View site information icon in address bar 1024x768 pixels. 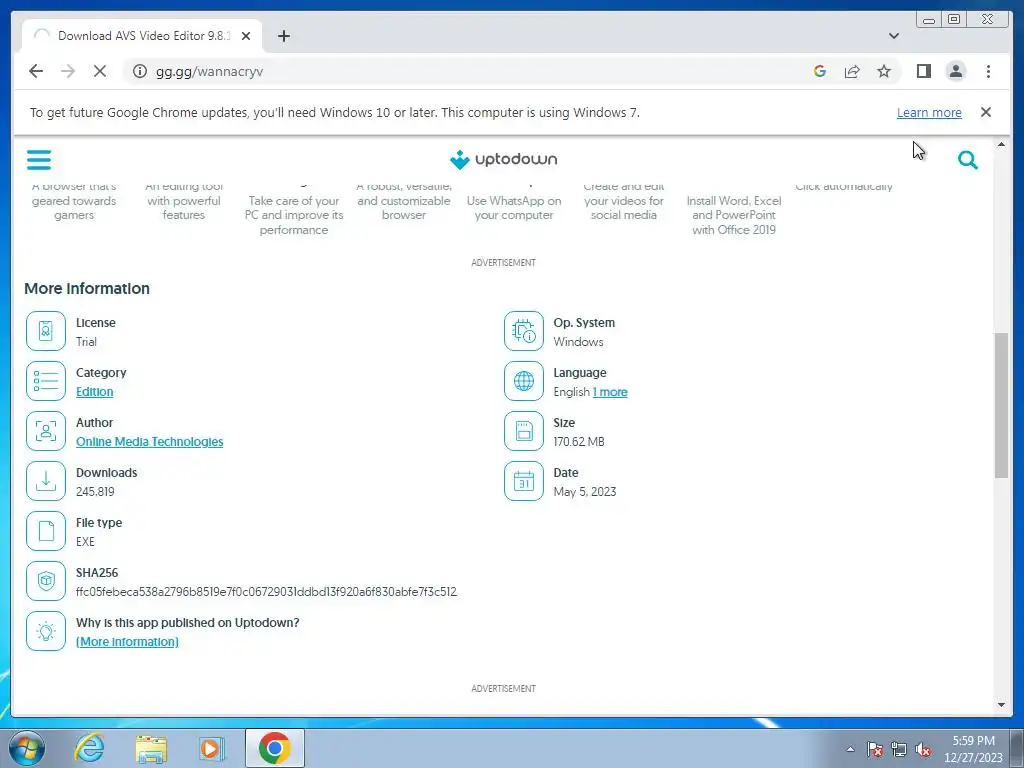point(140,71)
